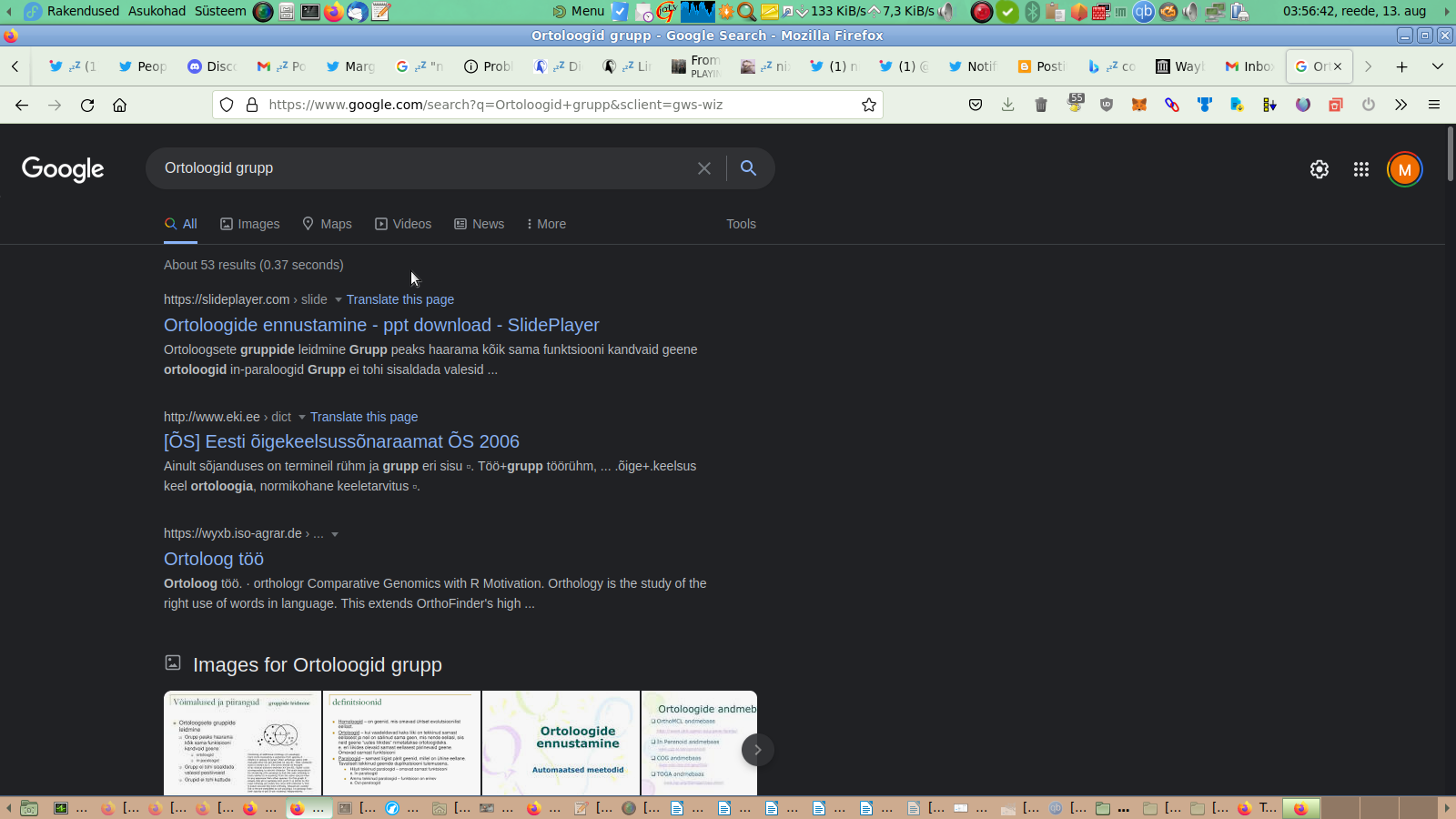The height and width of the screenshot is (819, 1456).
Task: Switch to the Videos search tab
Action: (403, 224)
